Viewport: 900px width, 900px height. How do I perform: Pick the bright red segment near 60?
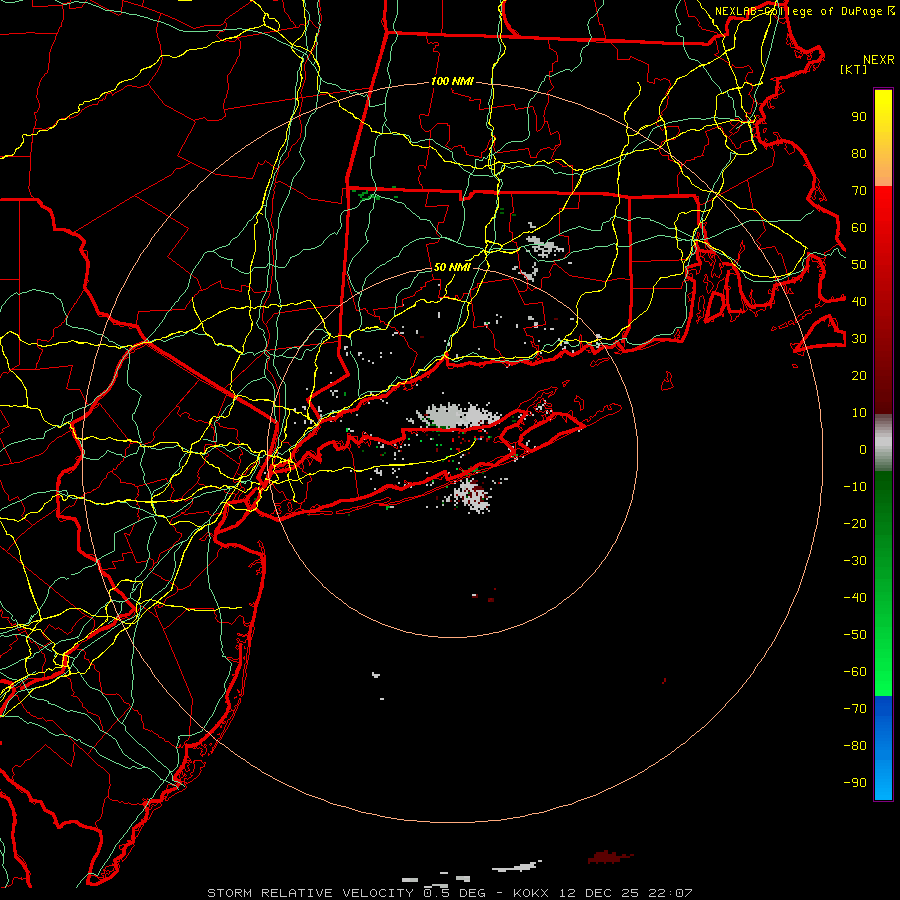coord(883,221)
